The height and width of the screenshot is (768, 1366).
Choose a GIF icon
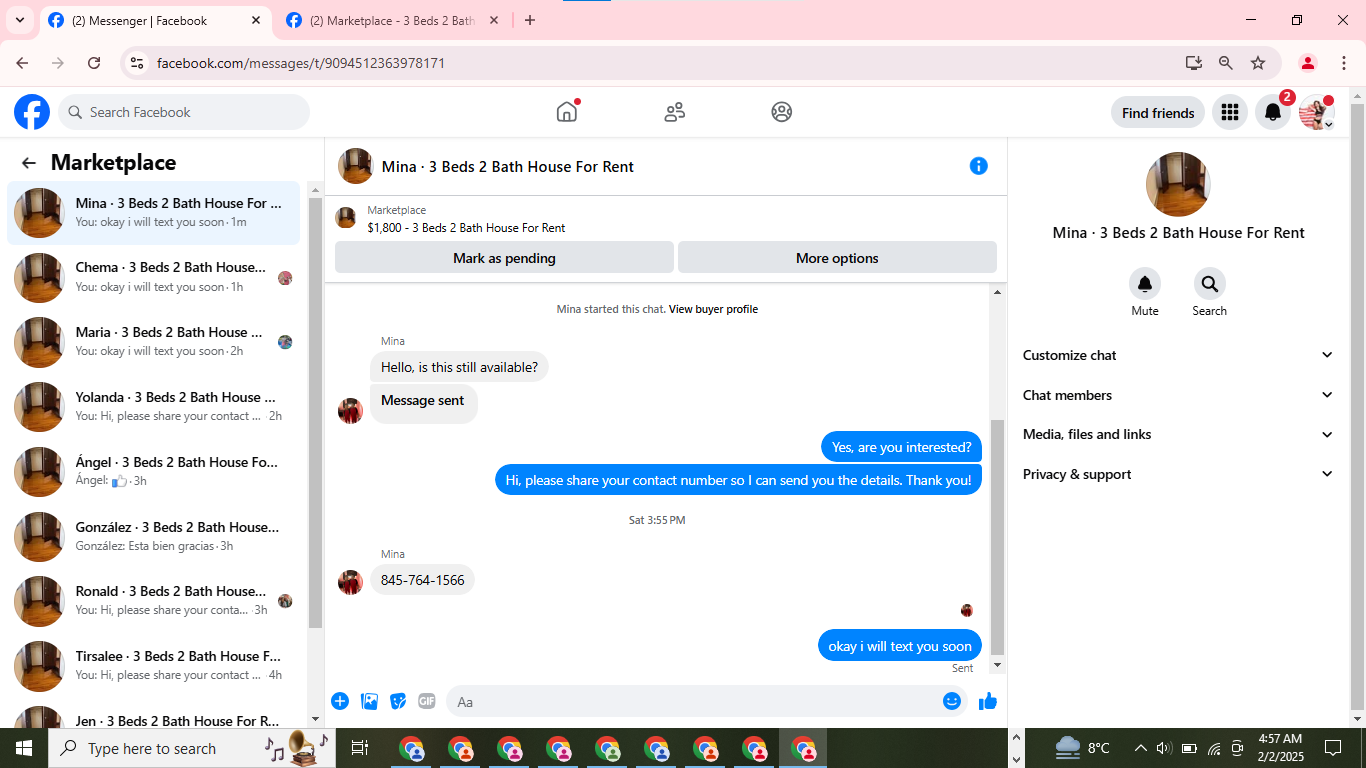(x=427, y=701)
